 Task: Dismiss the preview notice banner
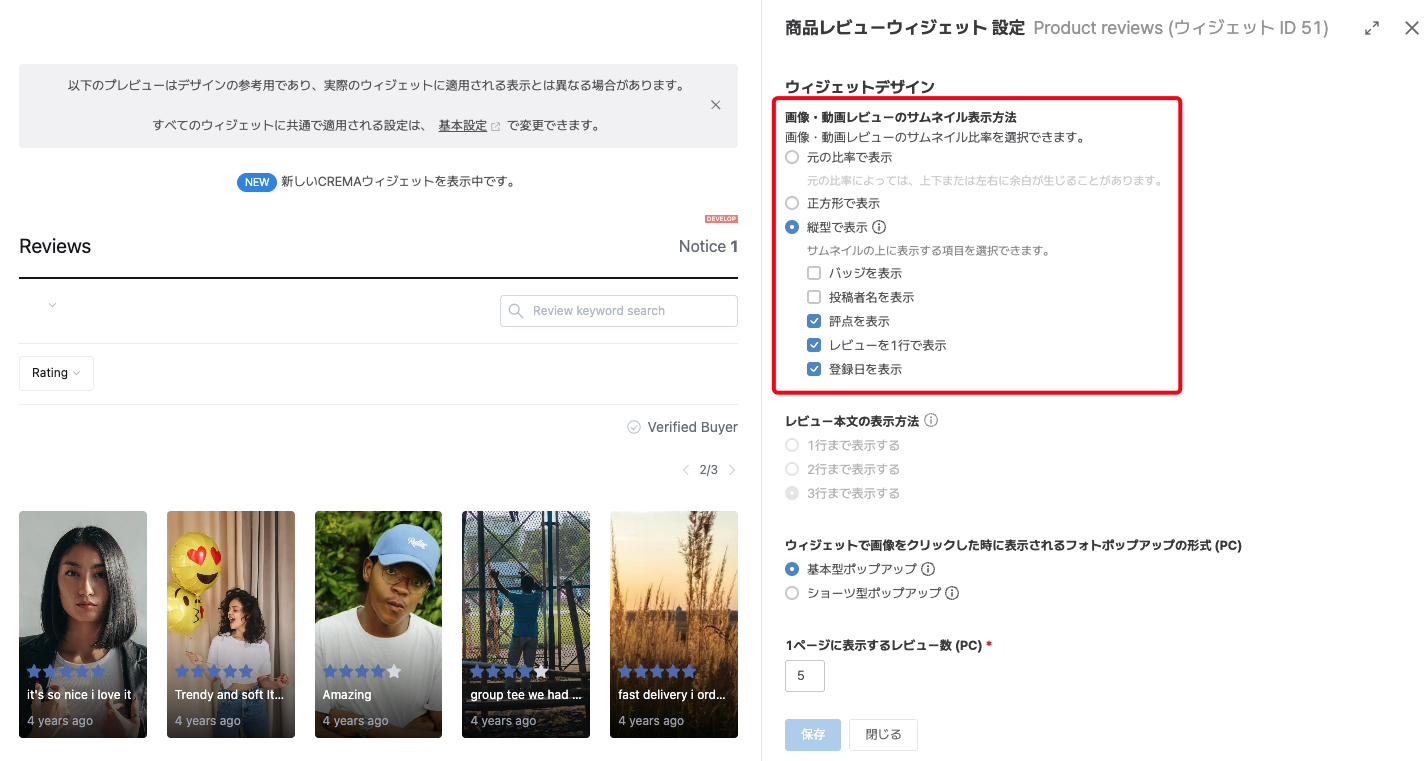pos(715,105)
